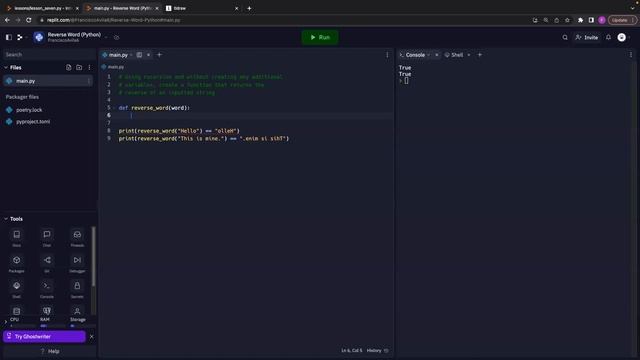Dismiss the Try Ghostwriter banner
The image size is (640, 360).
(91, 336)
